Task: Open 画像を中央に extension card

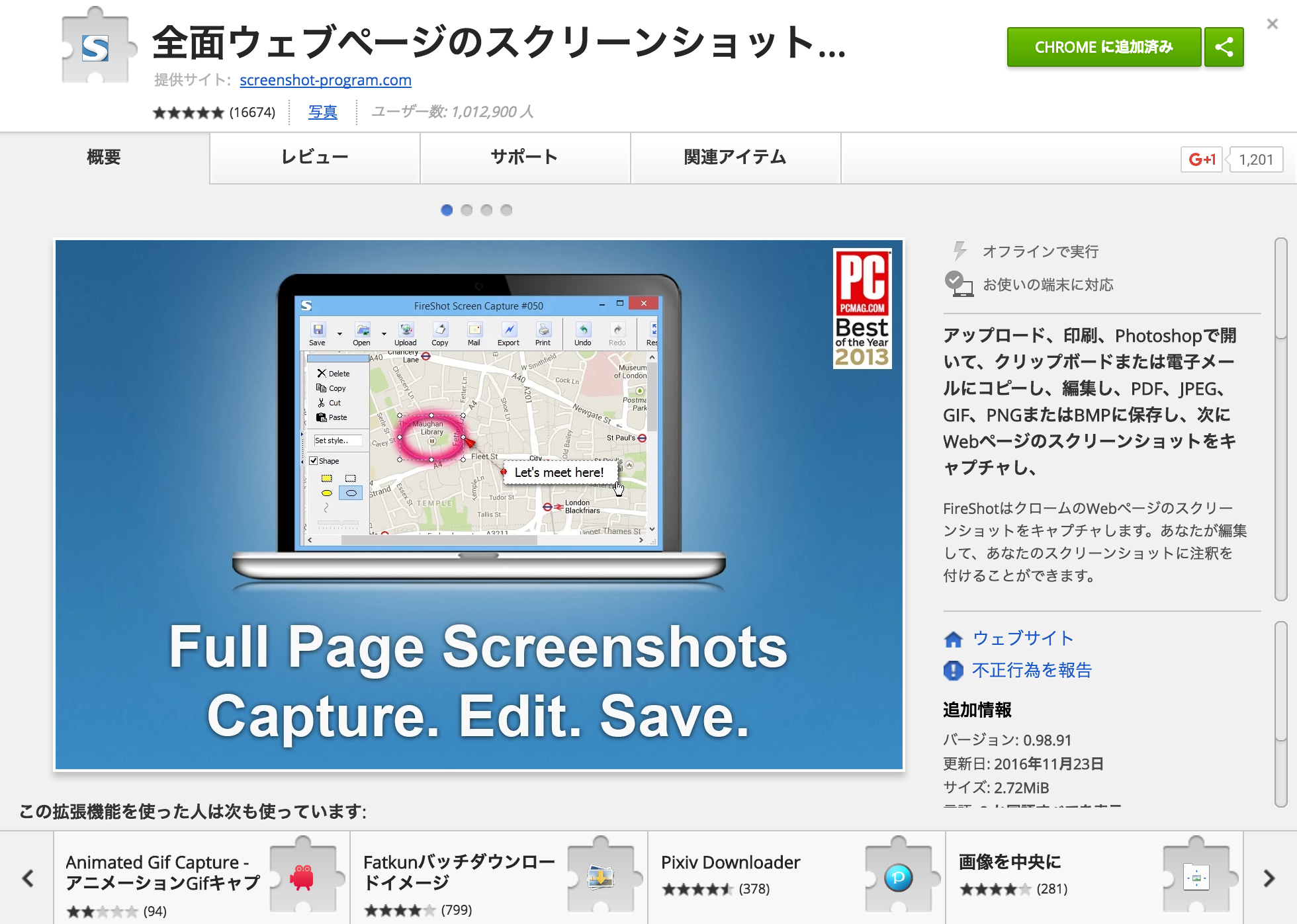Action: click(1095, 878)
